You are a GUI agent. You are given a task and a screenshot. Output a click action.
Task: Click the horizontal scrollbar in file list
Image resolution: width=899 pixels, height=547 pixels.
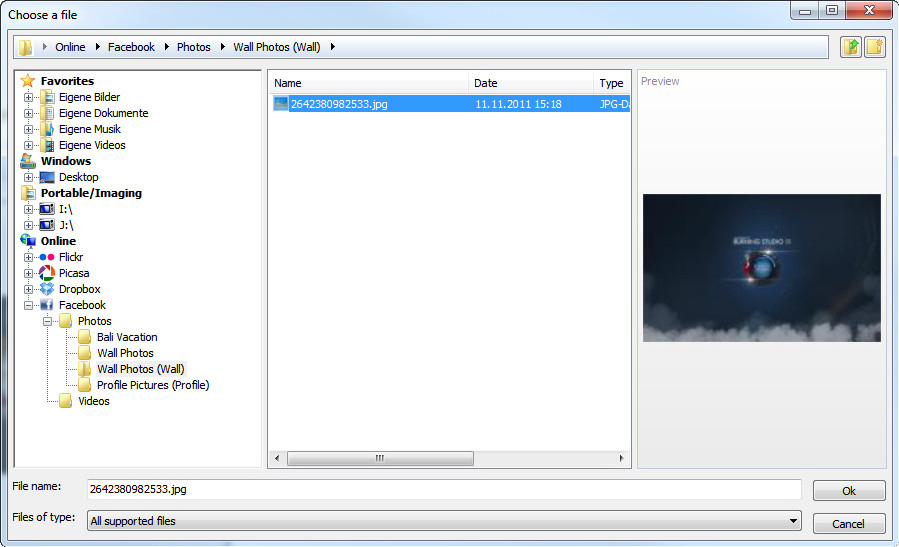pos(380,458)
